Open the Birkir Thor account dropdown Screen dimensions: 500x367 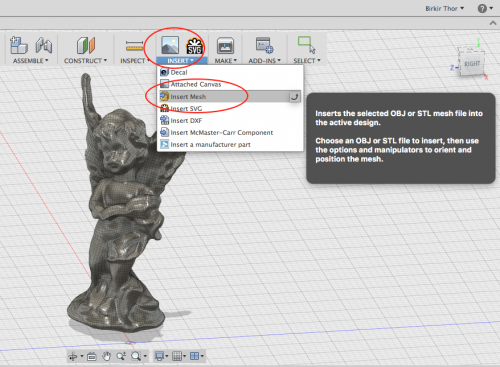(444, 8)
